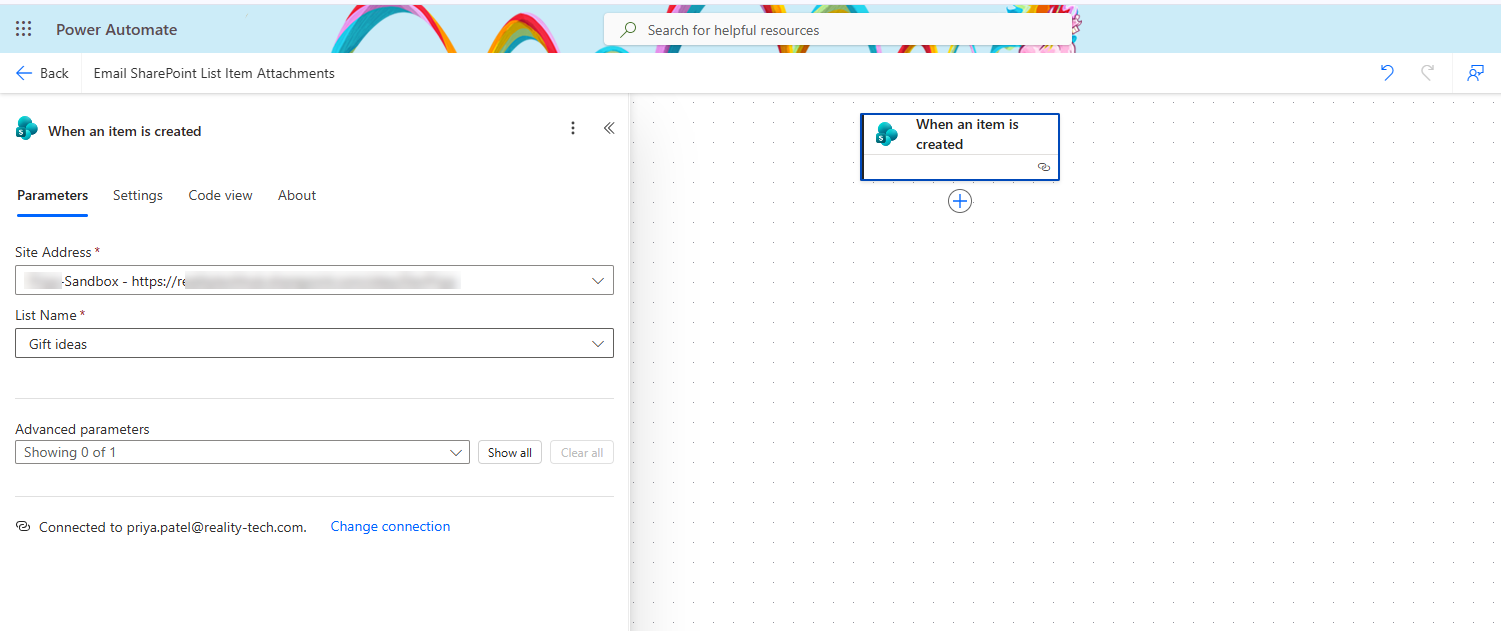This screenshot has width=1501, height=631.
Task: Redo the last change
Action: [x=1428, y=73]
